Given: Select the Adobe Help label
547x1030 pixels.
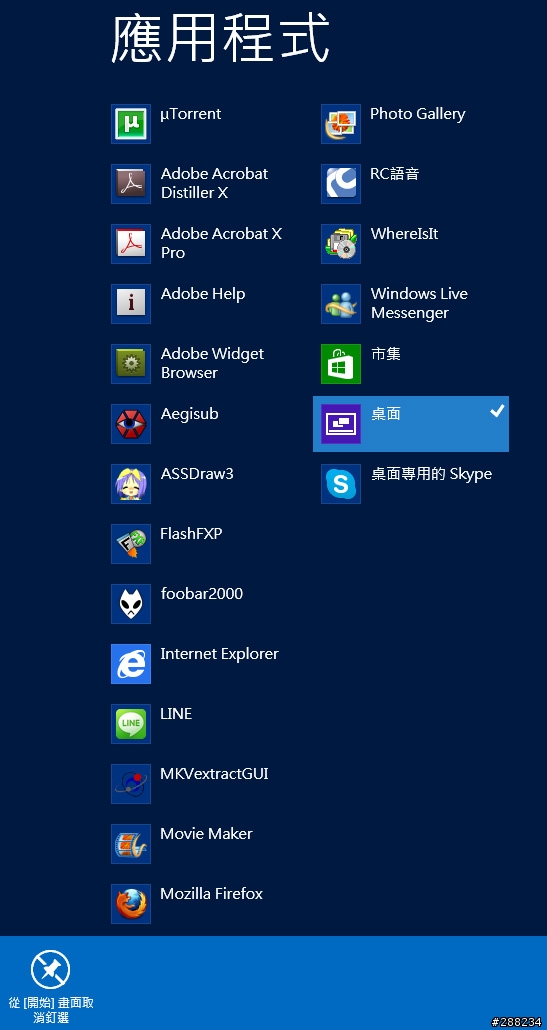Looking at the screenshot, I should (x=203, y=294).
